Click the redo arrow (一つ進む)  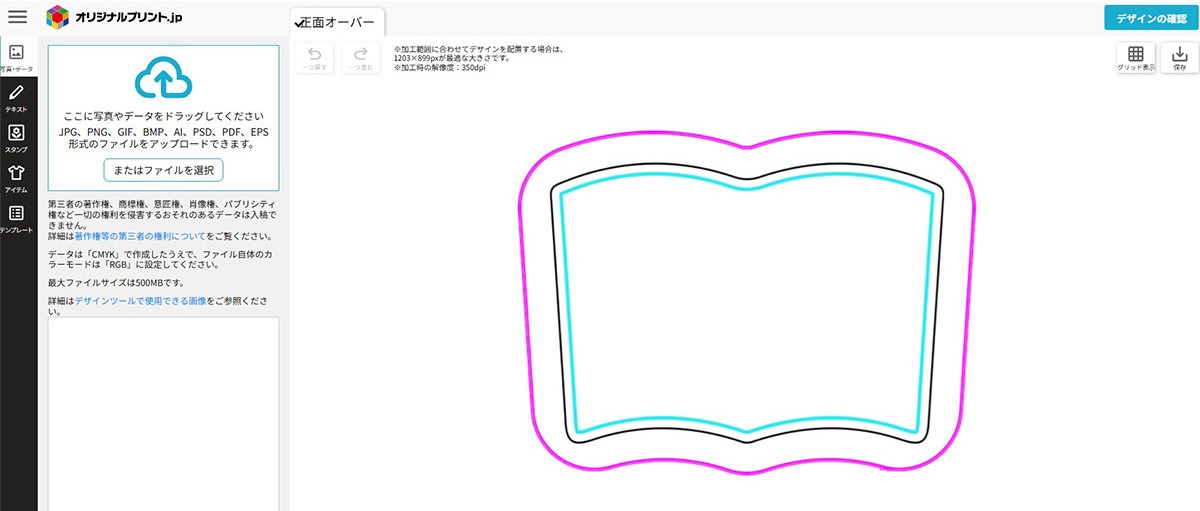pos(361,57)
